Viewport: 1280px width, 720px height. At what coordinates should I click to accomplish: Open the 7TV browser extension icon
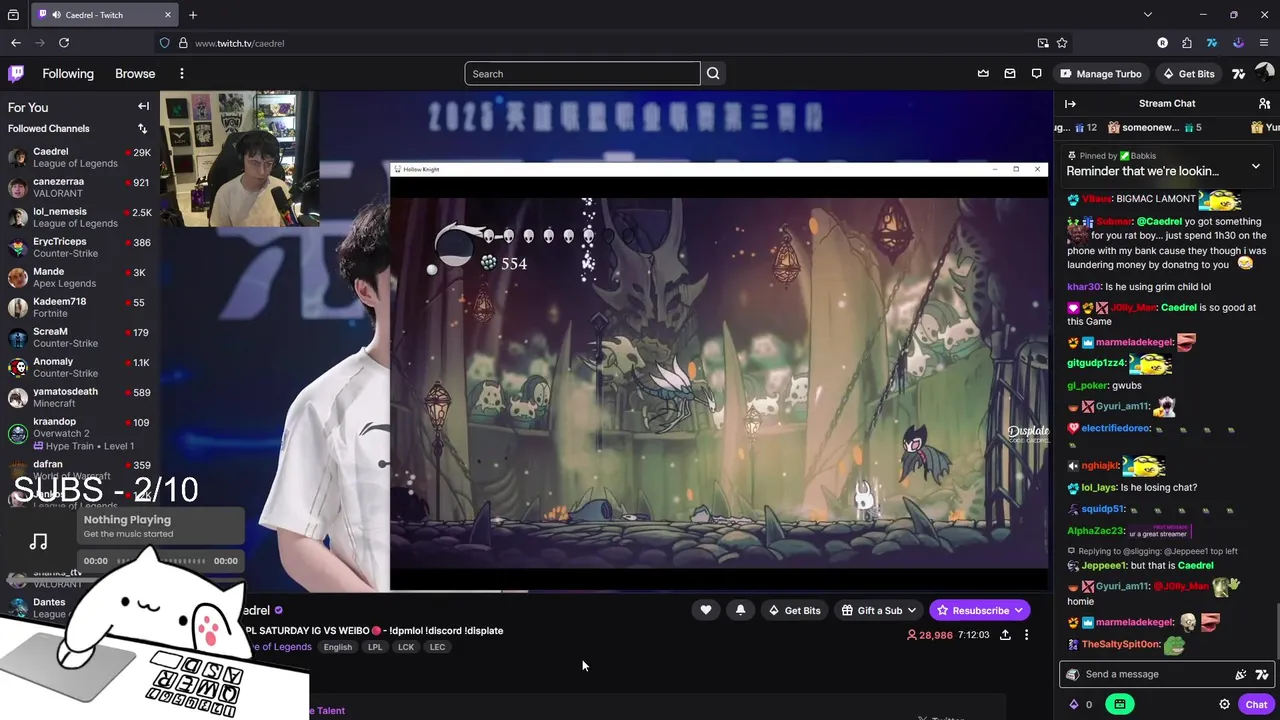click(1212, 43)
